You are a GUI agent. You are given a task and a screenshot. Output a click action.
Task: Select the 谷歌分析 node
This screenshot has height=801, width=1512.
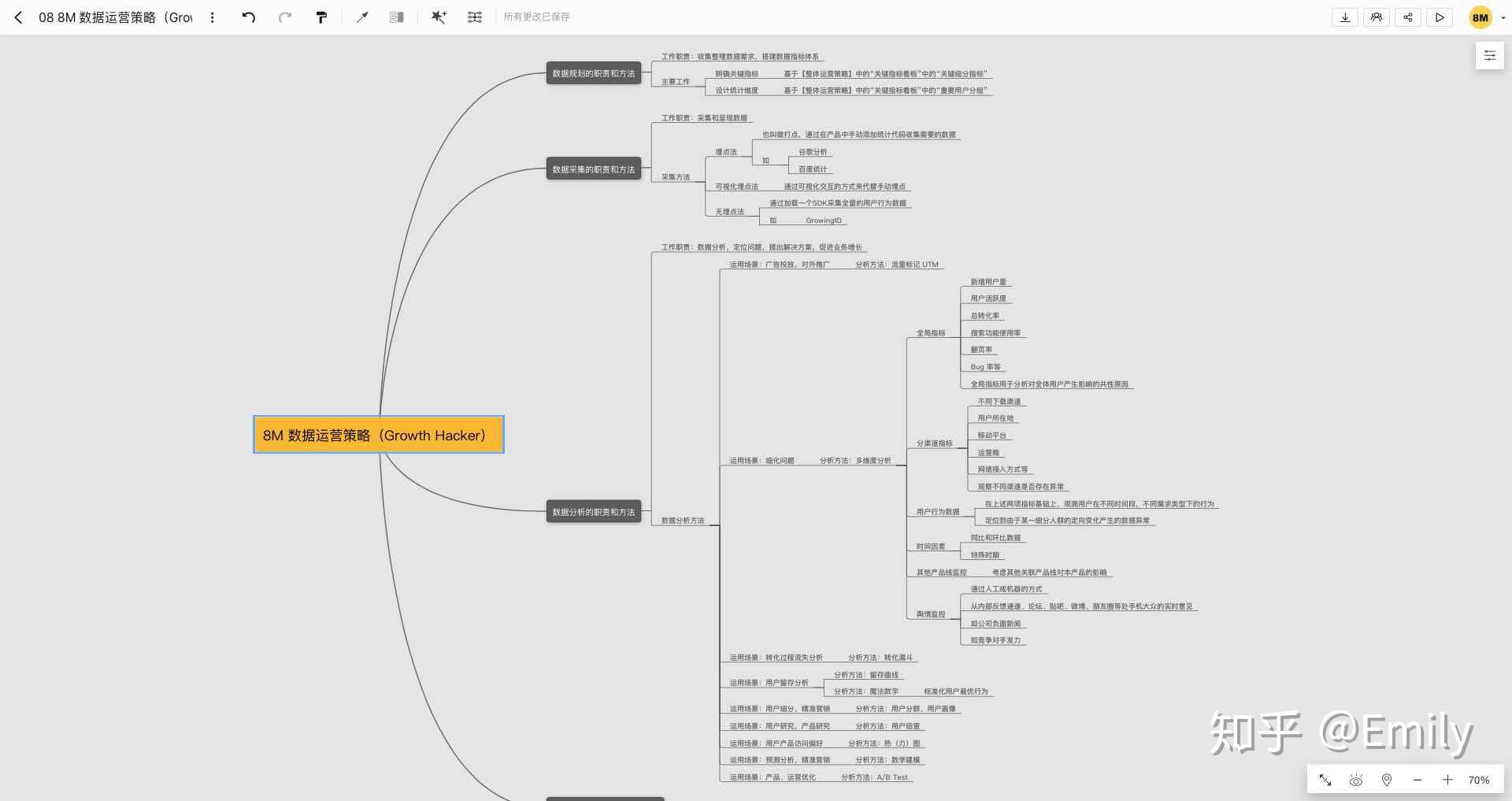pos(813,152)
